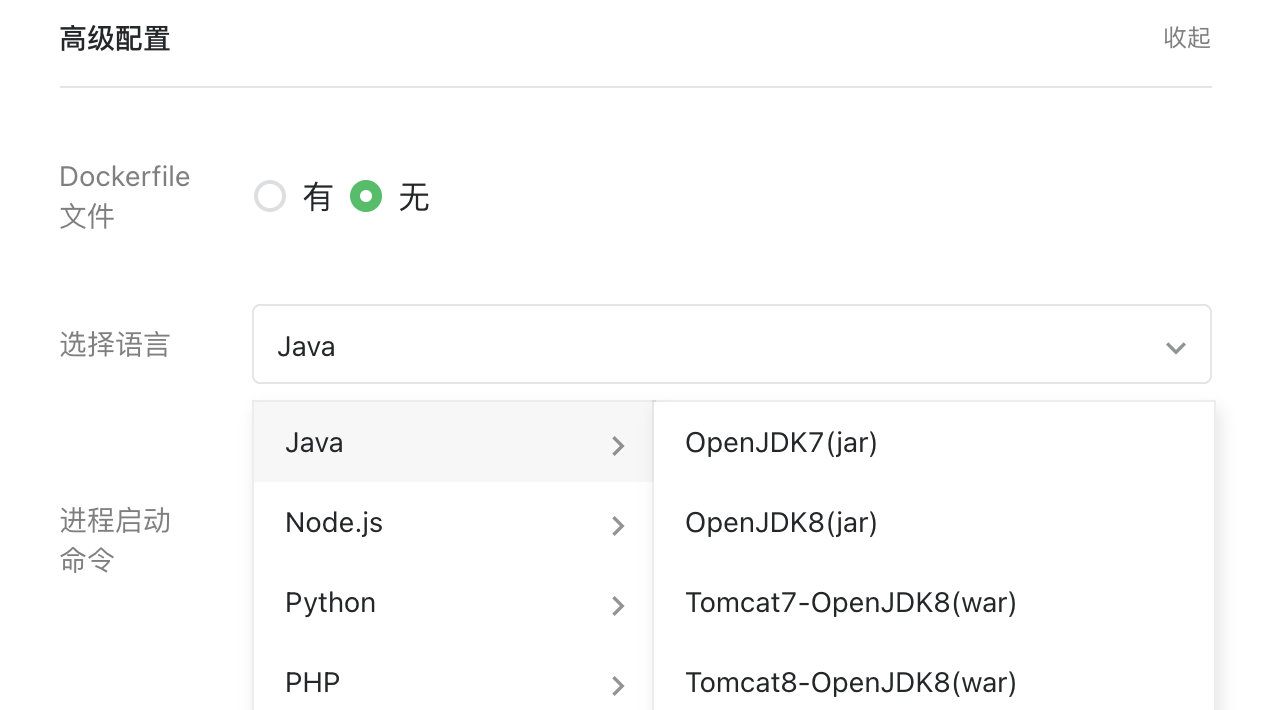Select the 有 radio button for Dockerfile
1268x710 pixels.
click(270, 197)
